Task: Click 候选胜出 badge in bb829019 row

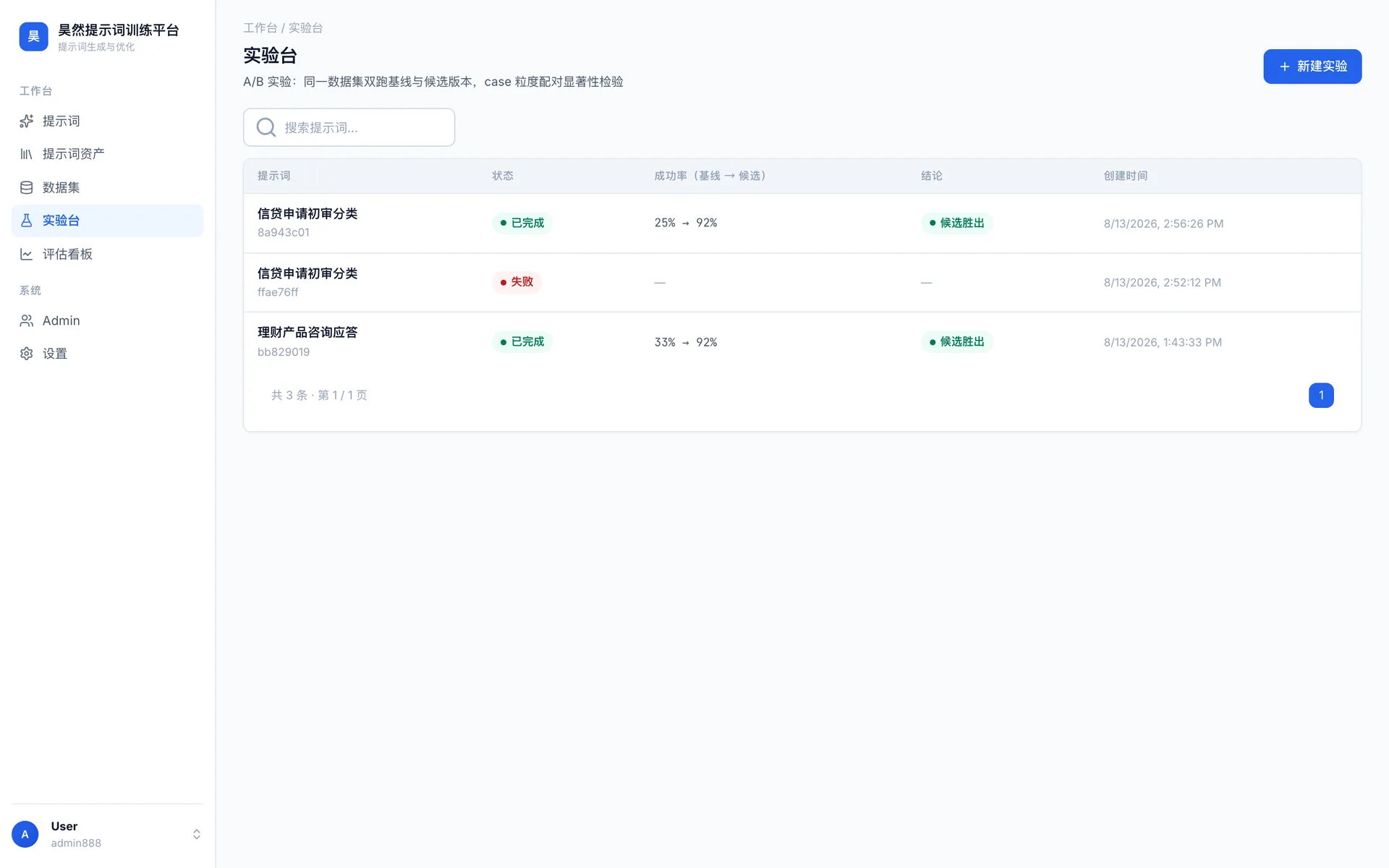Action: point(956,341)
